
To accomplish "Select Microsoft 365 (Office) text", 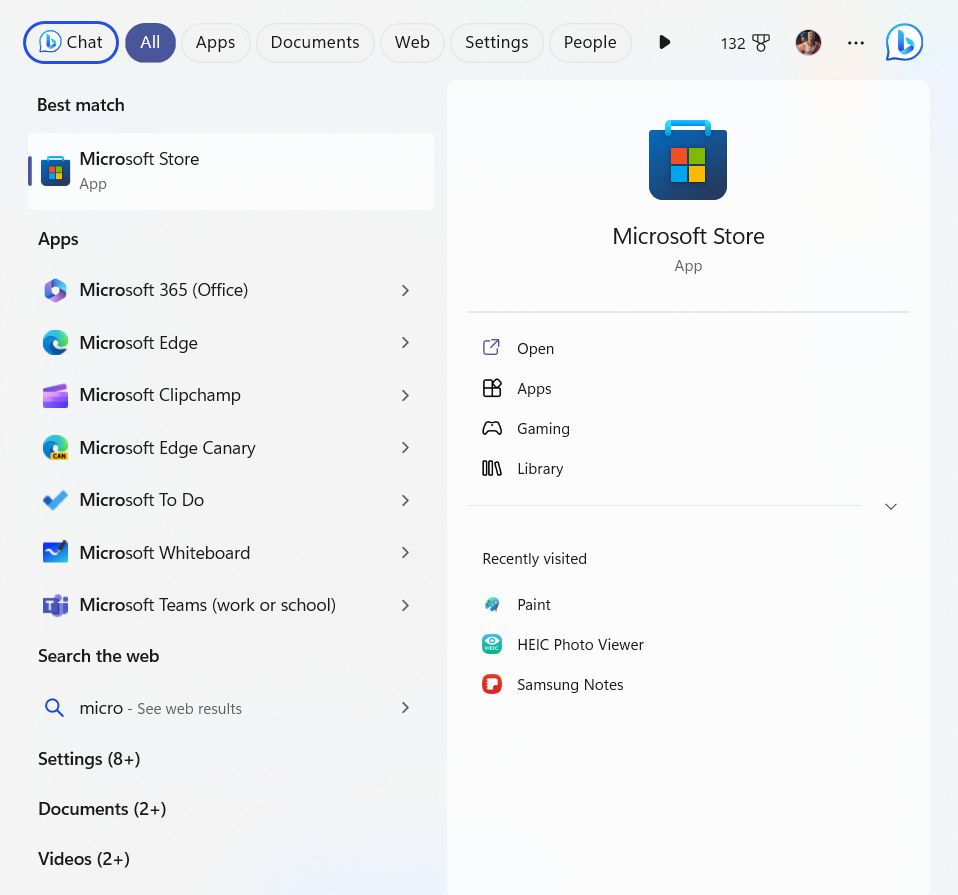I will (164, 290).
